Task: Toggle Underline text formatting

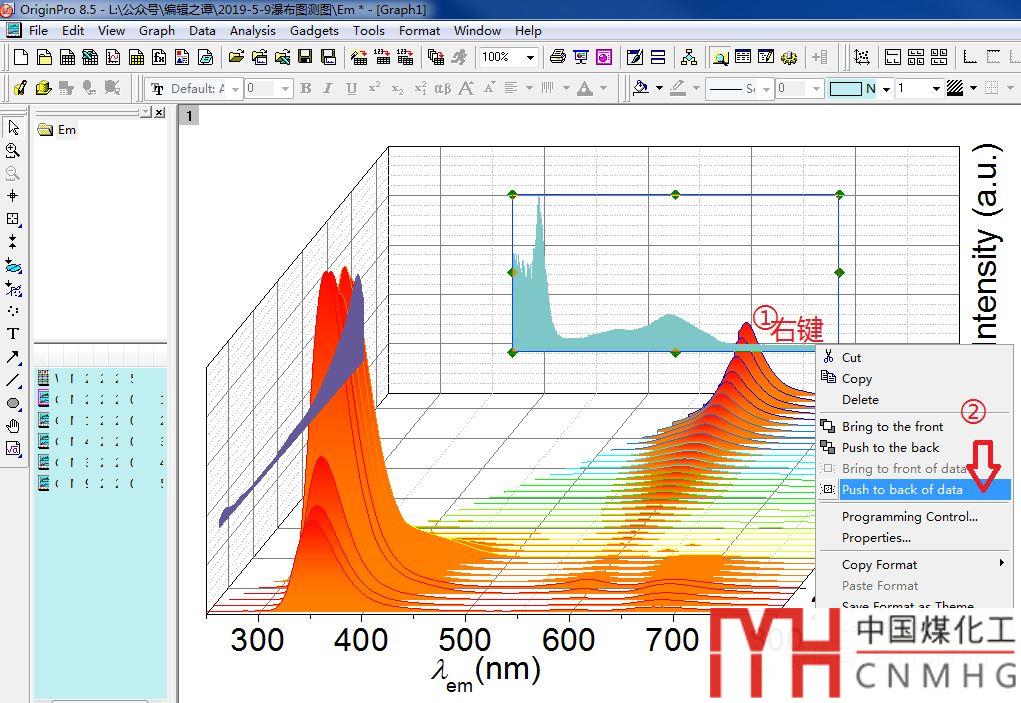Action: 351,89
